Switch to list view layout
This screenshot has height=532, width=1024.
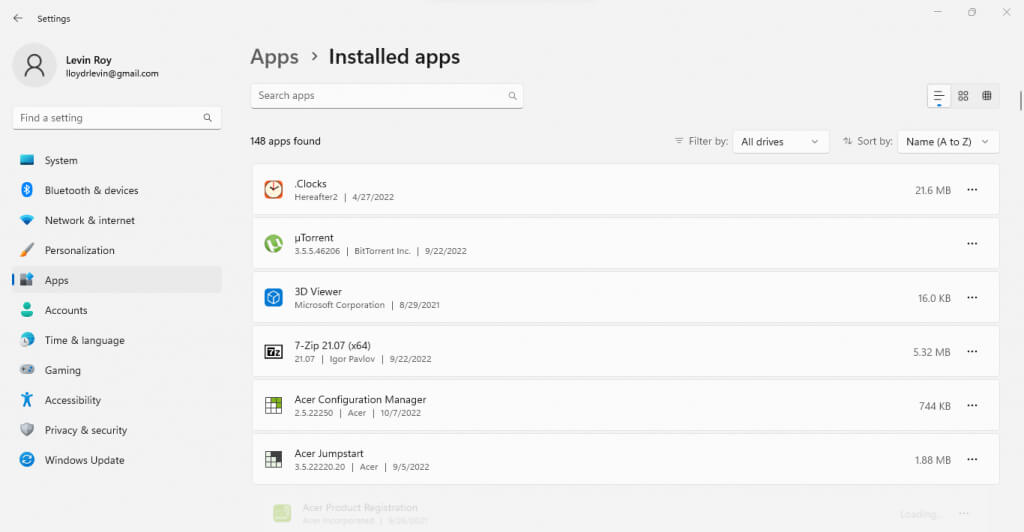[x=938, y=96]
